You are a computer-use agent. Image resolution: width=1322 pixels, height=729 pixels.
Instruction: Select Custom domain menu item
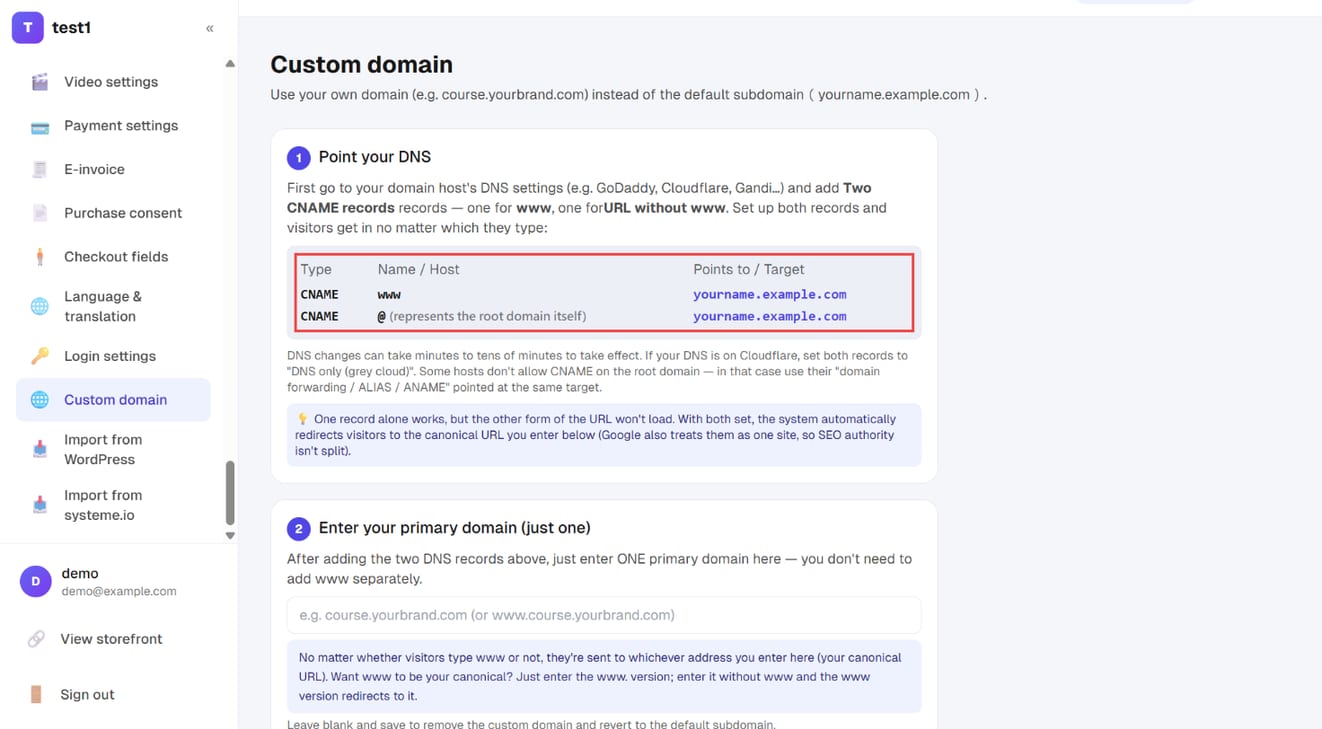[x=113, y=400]
